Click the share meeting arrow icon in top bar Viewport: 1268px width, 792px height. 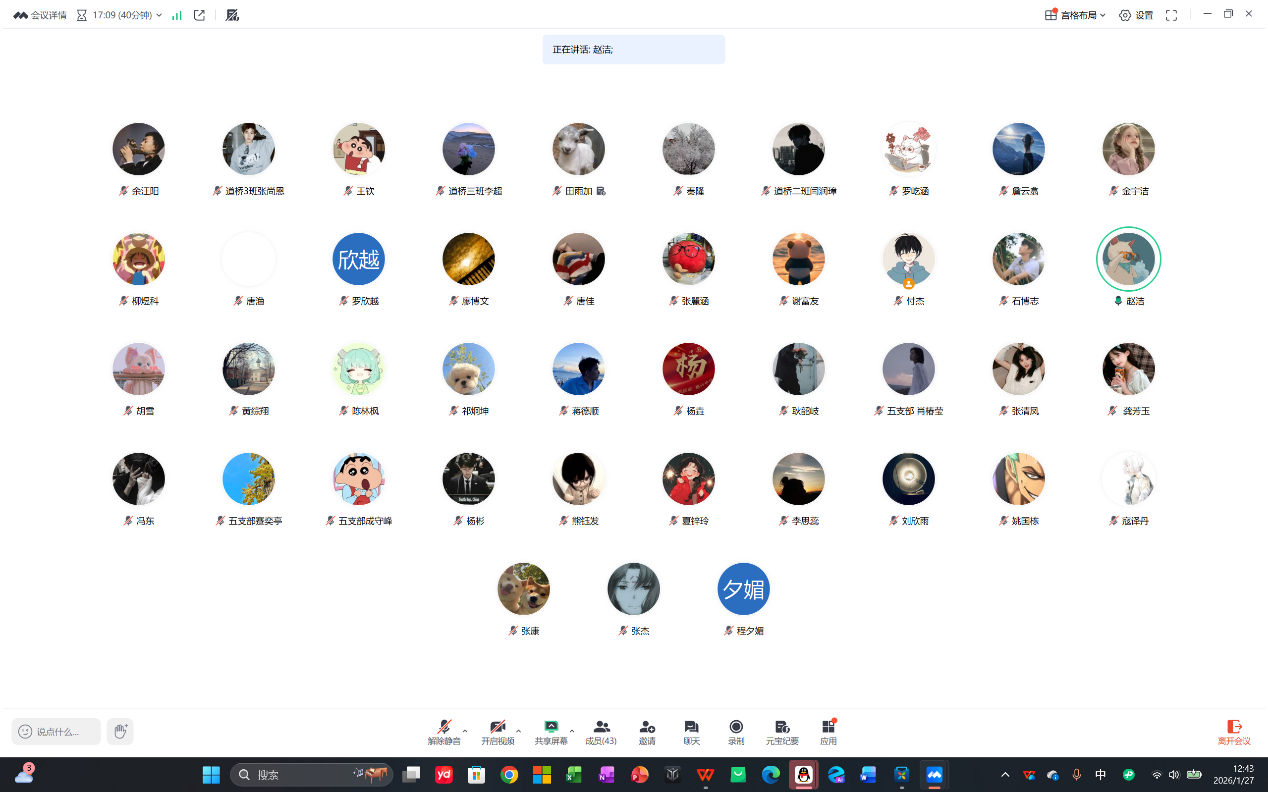199,15
